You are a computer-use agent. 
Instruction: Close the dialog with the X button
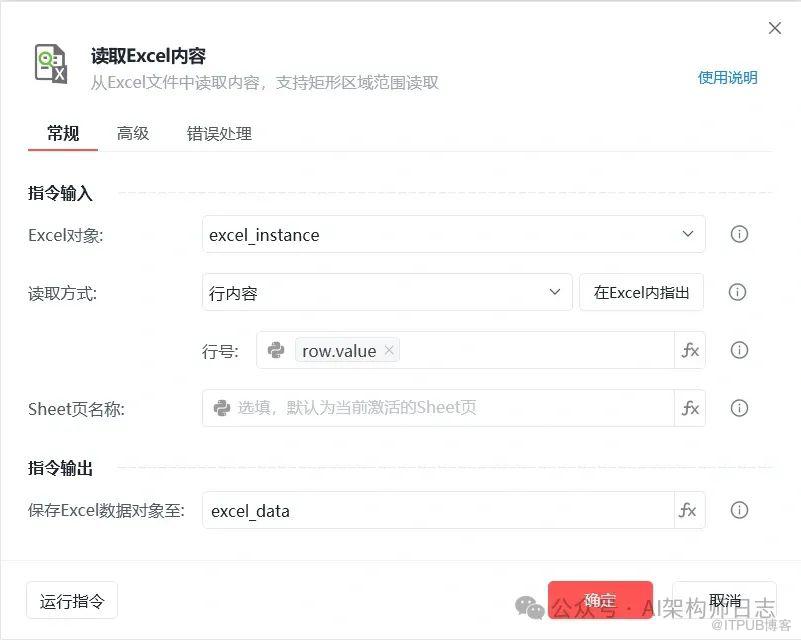tap(774, 28)
